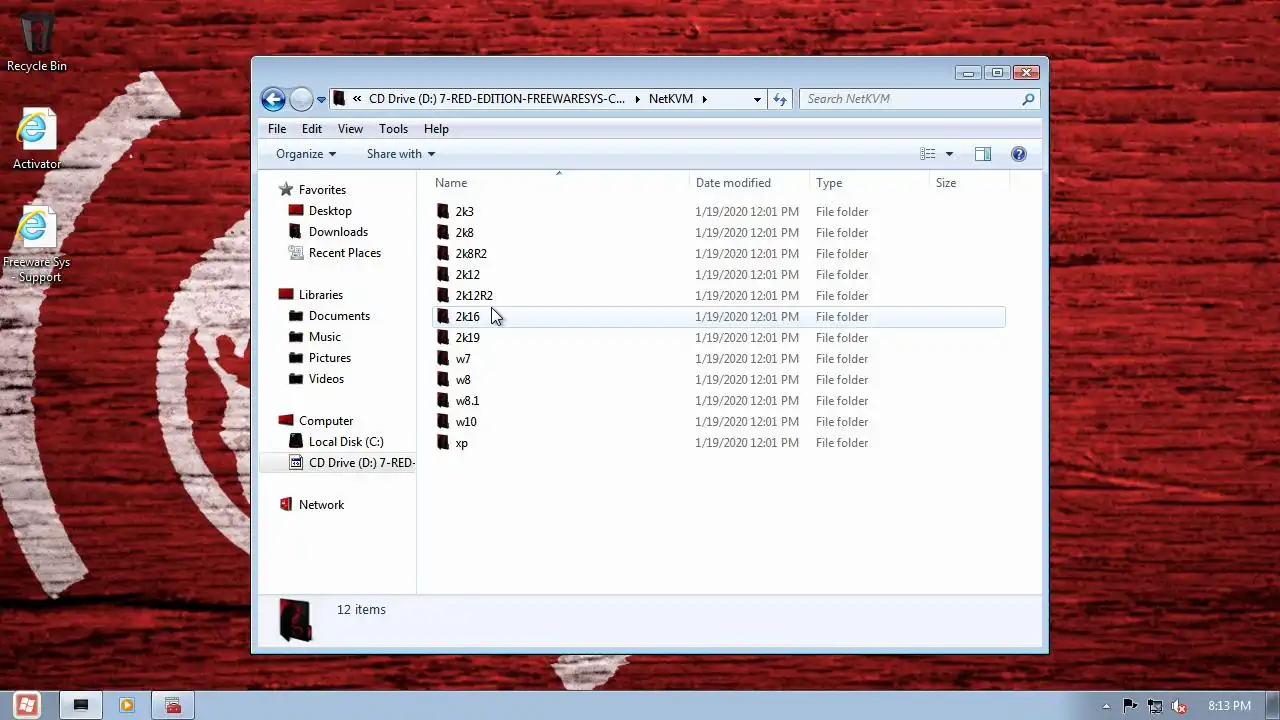
Task: Select Favorites in the navigation pane
Action: [322, 190]
